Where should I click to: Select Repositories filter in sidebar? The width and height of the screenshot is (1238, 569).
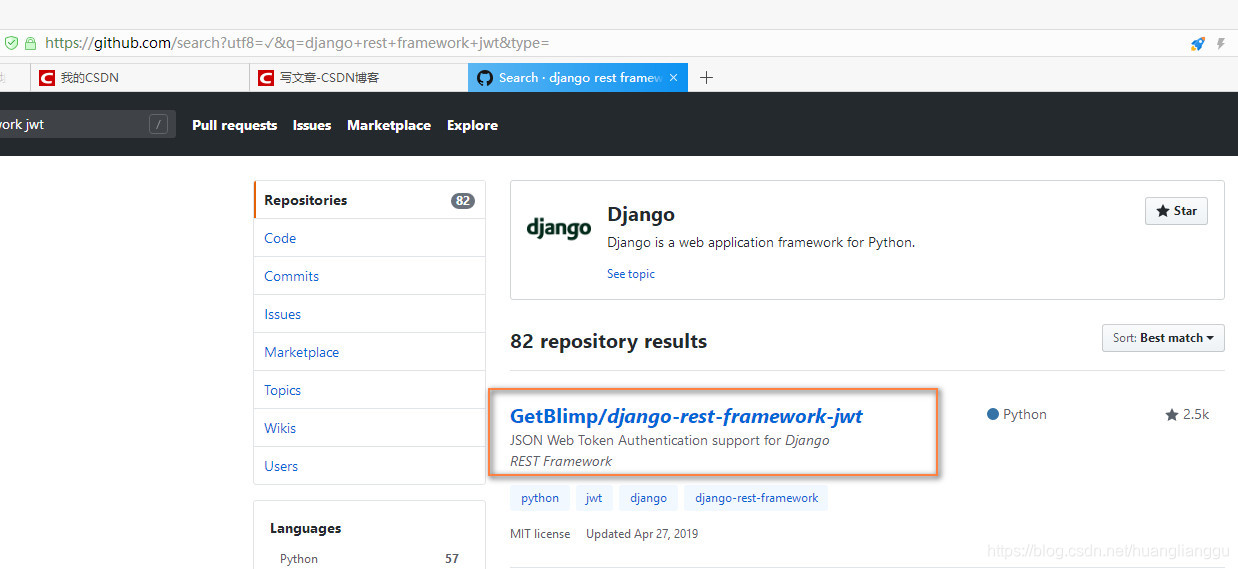[369, 200]
